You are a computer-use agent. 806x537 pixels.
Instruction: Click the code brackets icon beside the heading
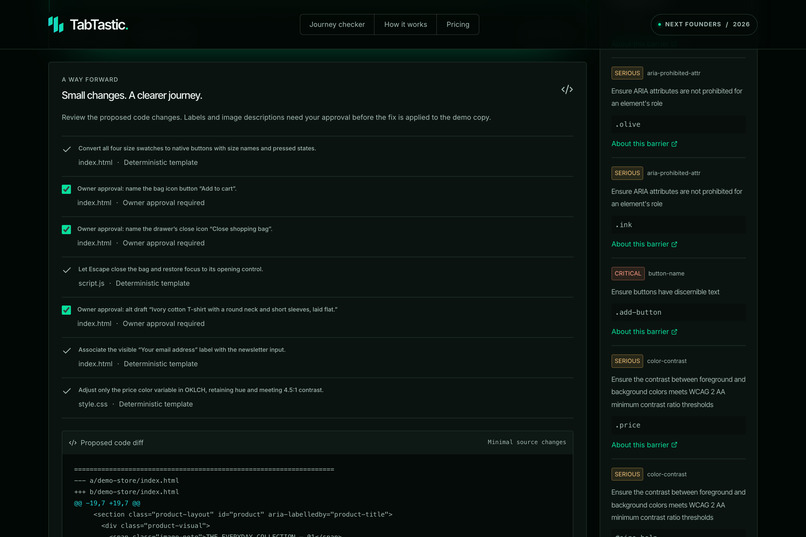(566, 89)
